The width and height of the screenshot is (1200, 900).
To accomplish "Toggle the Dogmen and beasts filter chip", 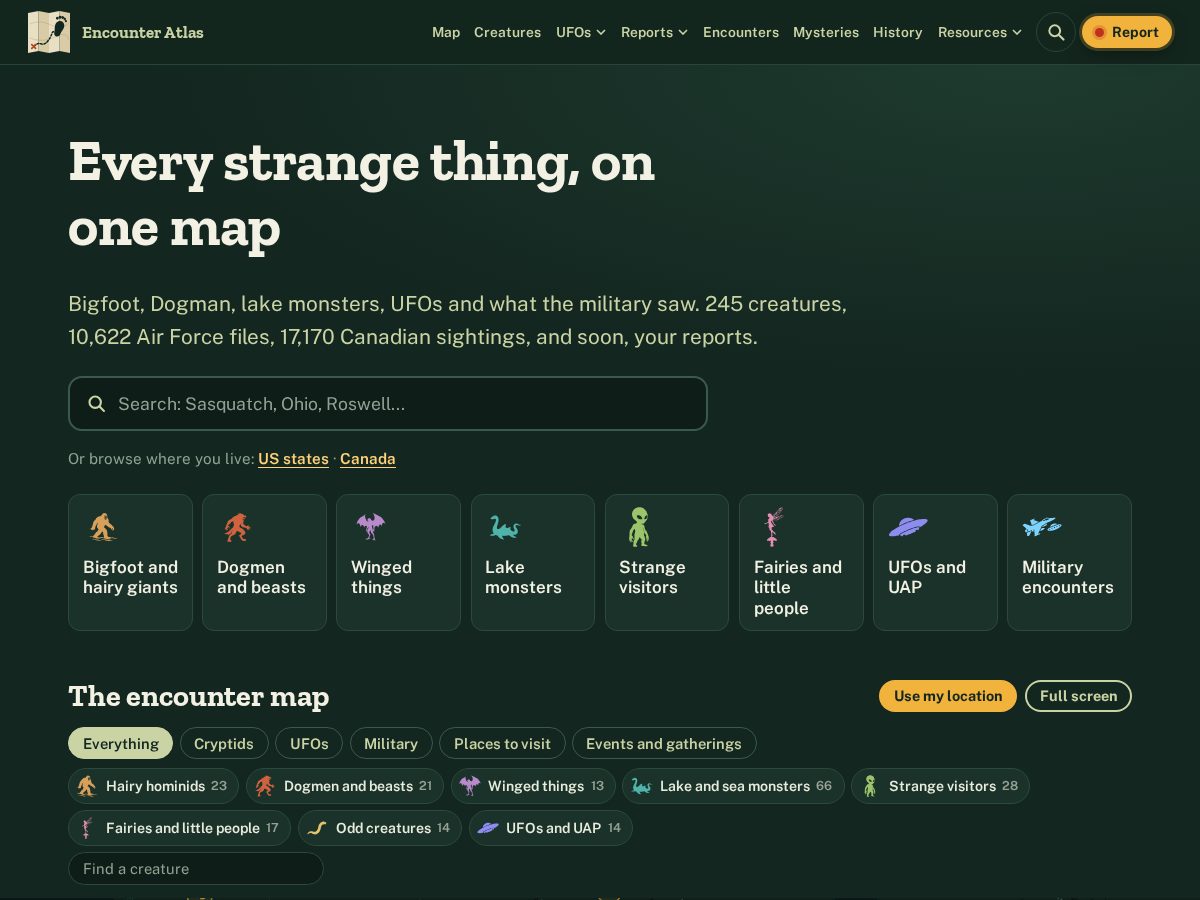I will pos(344,786).
